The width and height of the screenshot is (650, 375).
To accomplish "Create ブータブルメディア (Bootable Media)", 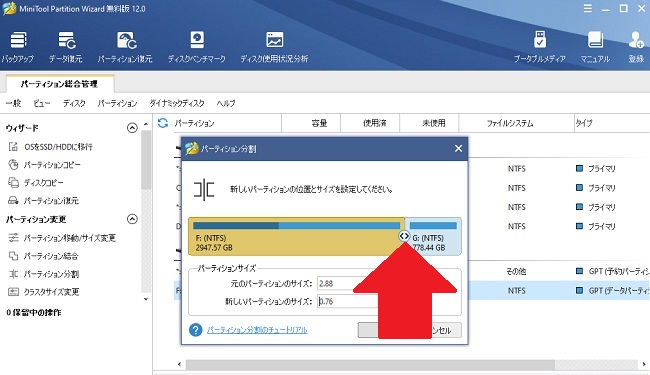I will pyautogui.click(x=540, y=47).
